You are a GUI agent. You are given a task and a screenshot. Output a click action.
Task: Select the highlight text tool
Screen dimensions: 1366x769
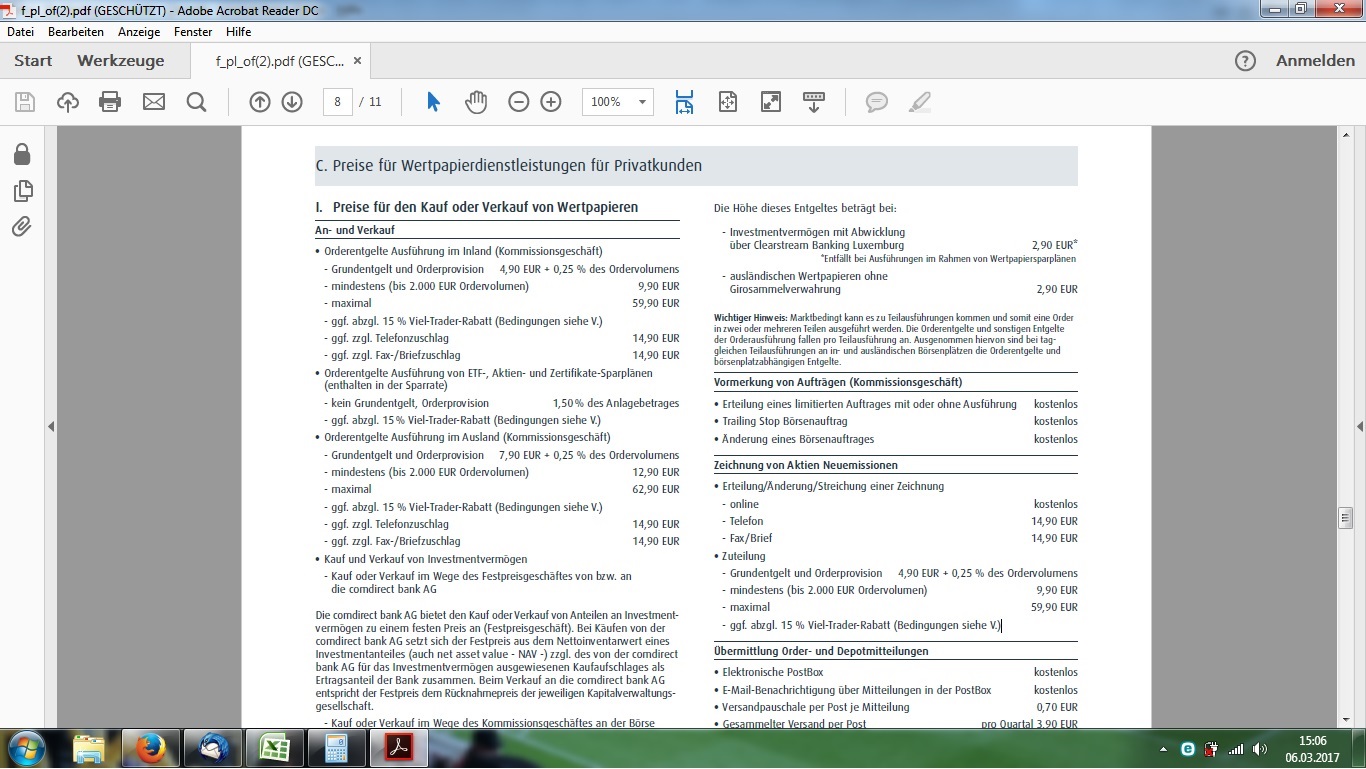coord(920,102)
